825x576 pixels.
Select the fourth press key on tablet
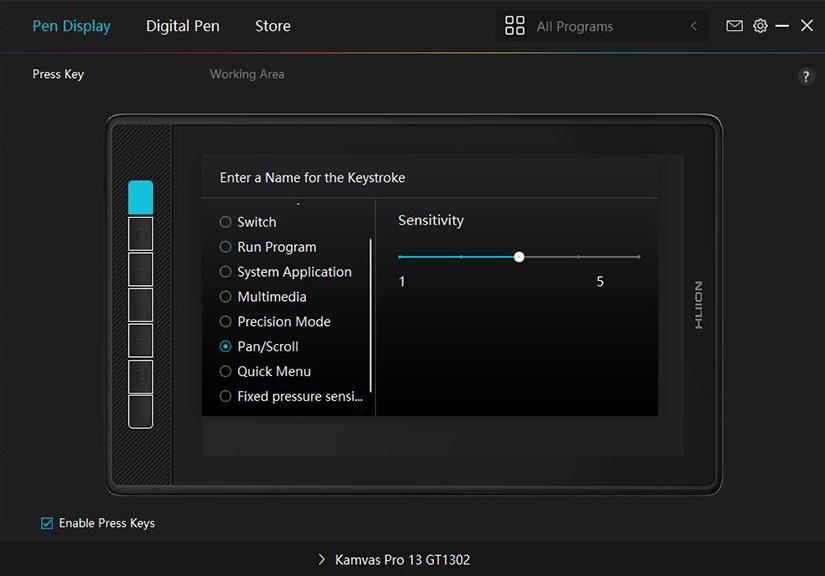141,304
